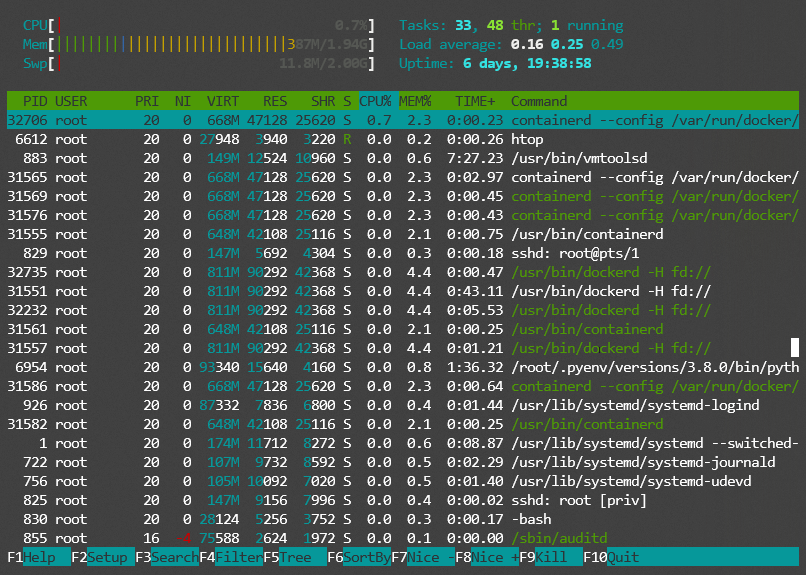Click the running state R of htop
This screenshot has width=806, height=575.
point(347,139)
